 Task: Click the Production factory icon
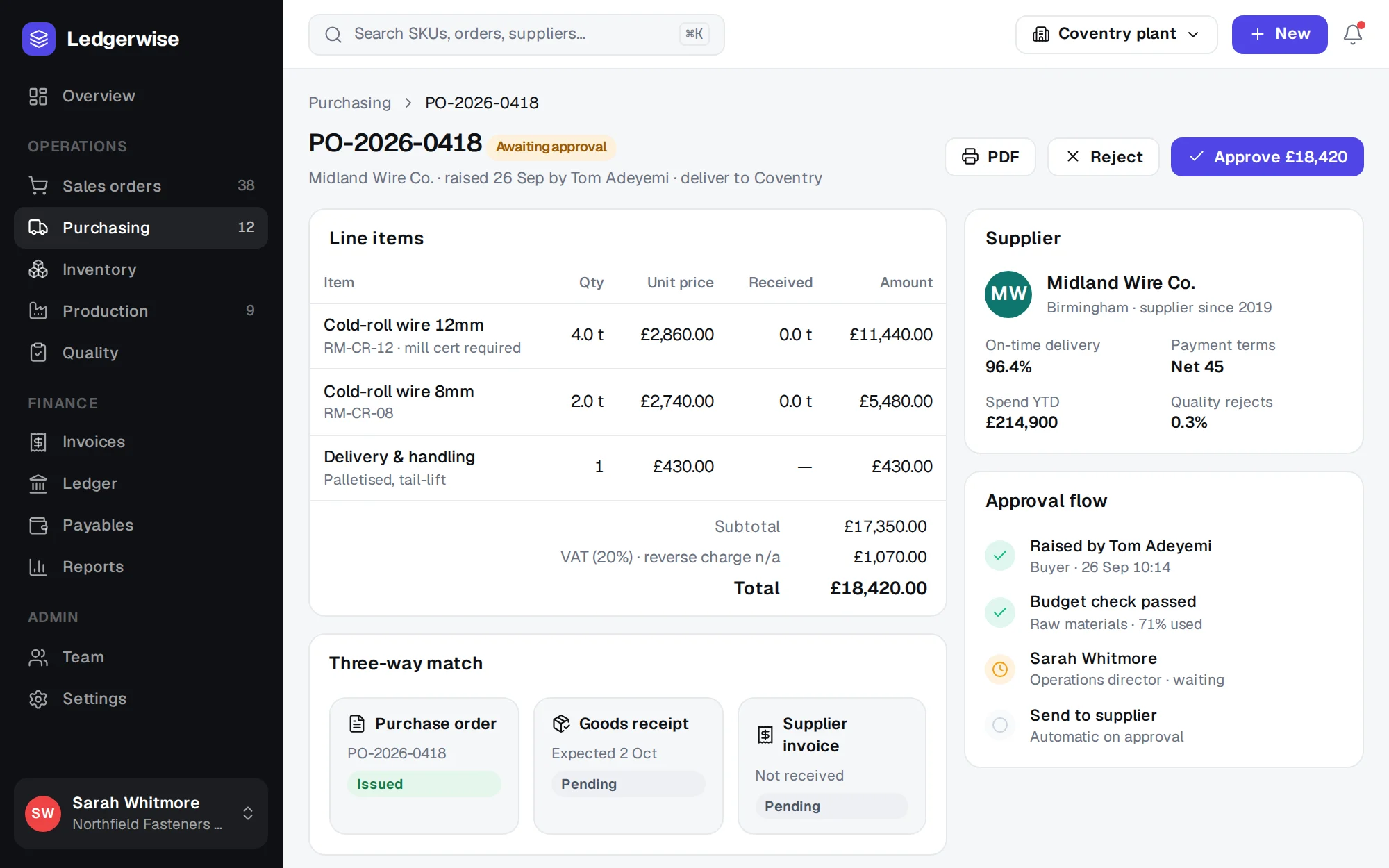tap(38, 311)
